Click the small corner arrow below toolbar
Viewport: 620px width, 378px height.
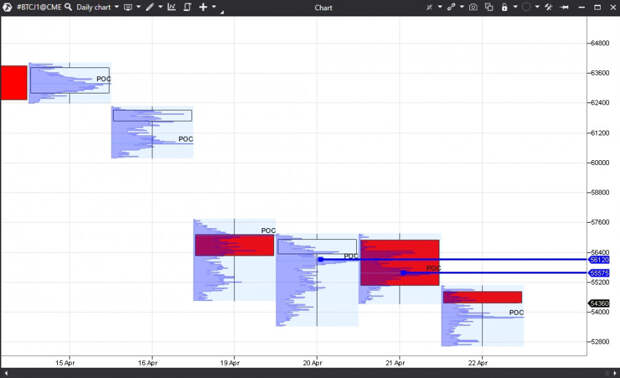click(222, 13)
